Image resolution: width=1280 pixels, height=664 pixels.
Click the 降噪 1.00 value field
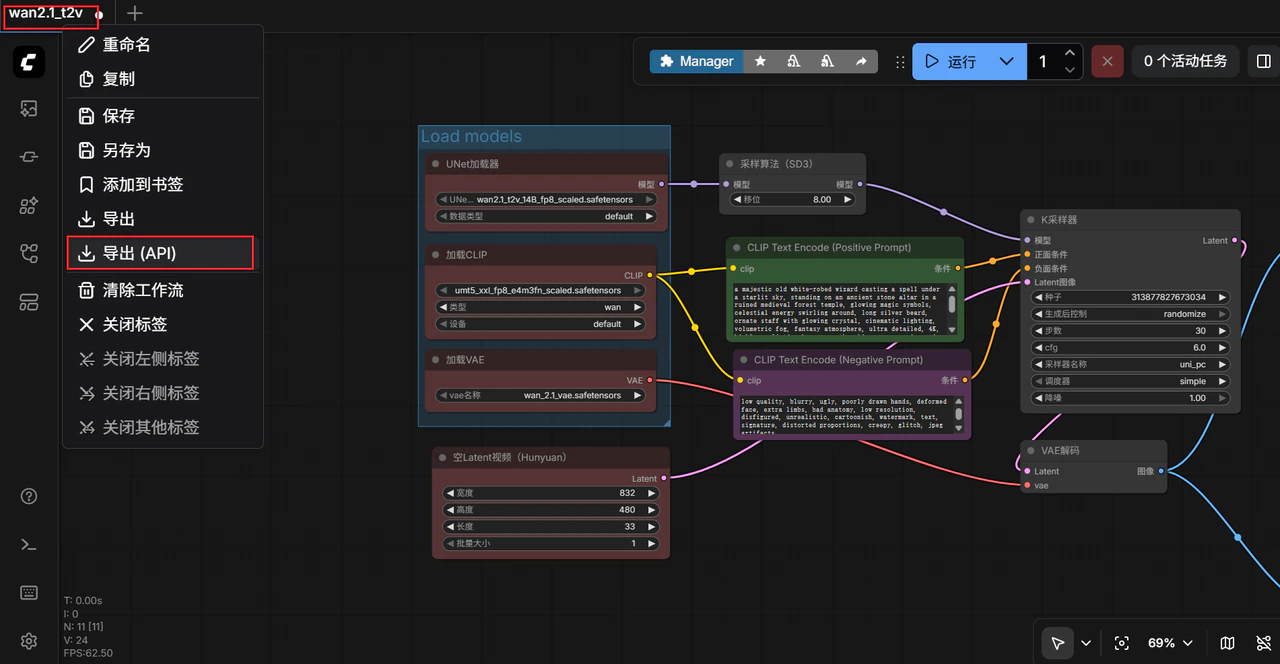pos(1130,398)
